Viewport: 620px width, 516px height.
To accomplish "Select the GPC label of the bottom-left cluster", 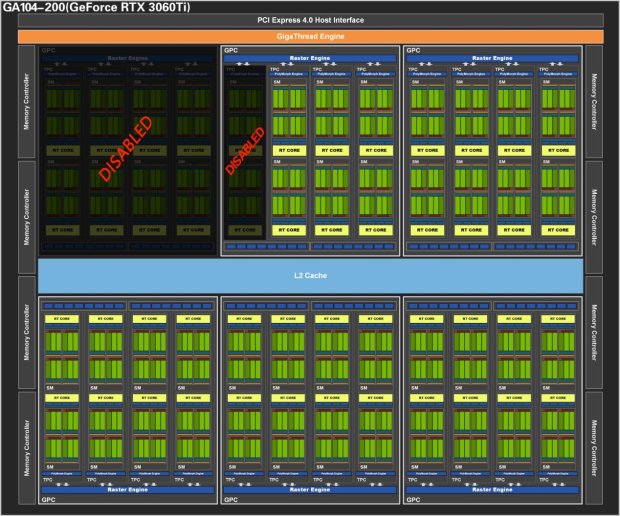I will 49,500.
